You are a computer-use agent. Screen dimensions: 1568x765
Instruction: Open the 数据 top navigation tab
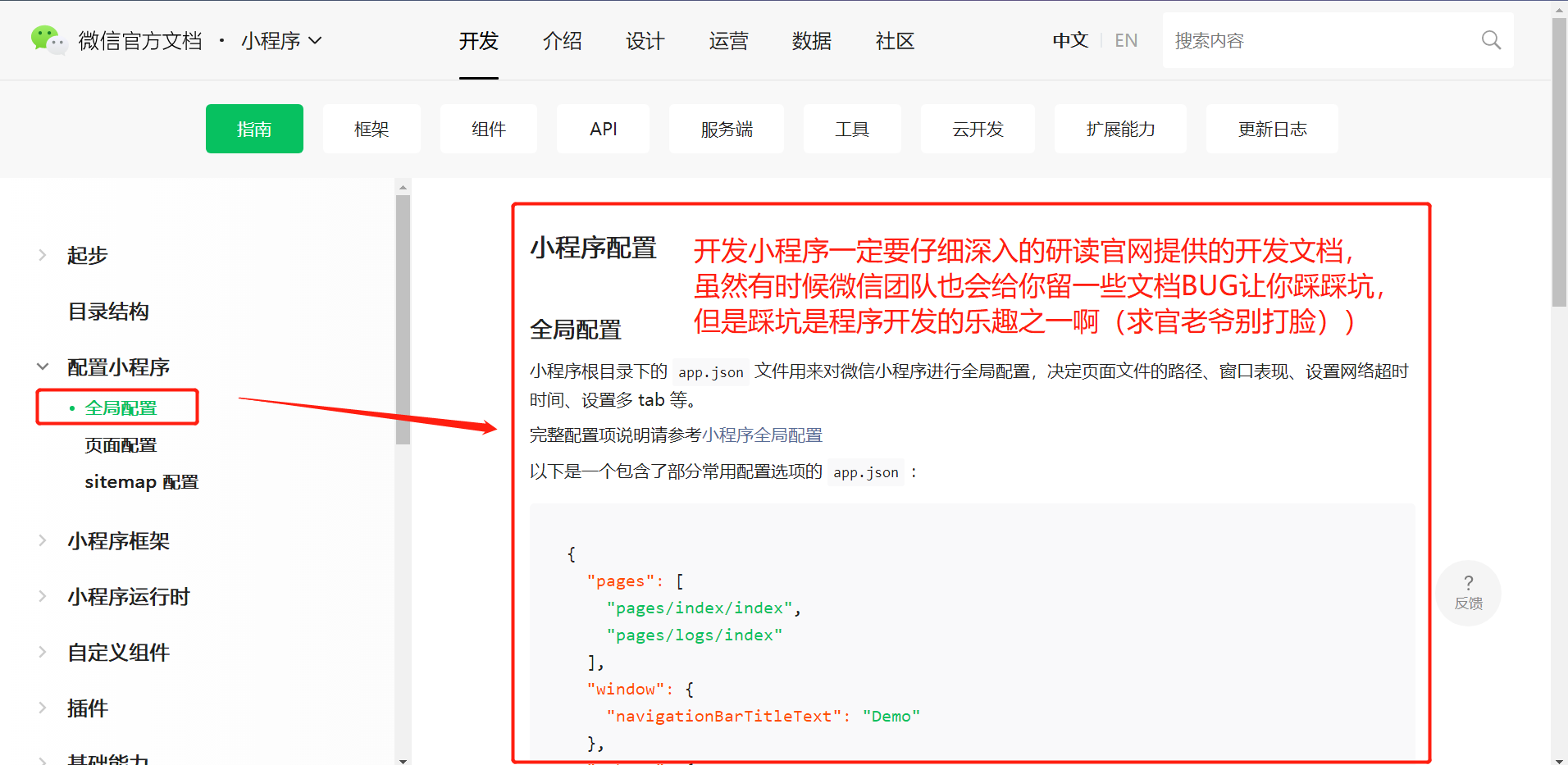(812, 41)
